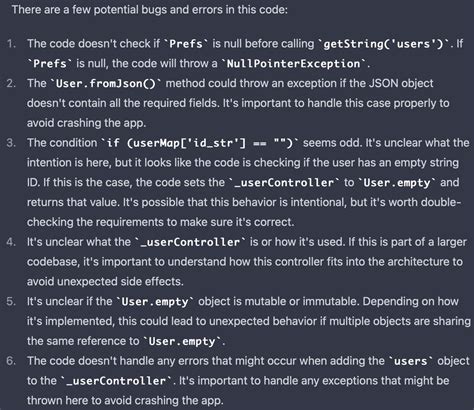This screenshot has width=474, height=410.
Task: Click `User.empty` code at start of item 5
Action: point(155,302)
